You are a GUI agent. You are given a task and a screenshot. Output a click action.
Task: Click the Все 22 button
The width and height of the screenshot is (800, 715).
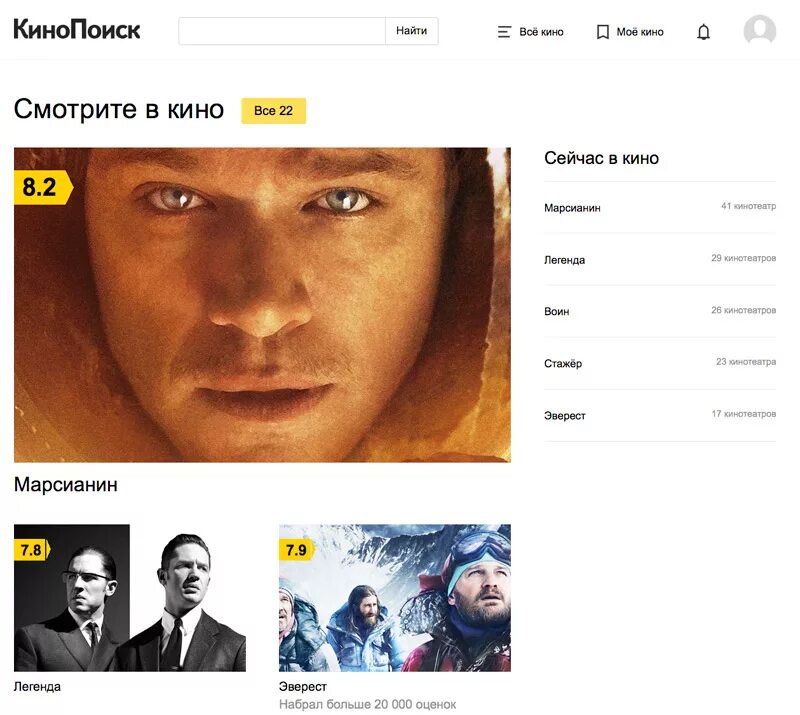coord(273,111)
